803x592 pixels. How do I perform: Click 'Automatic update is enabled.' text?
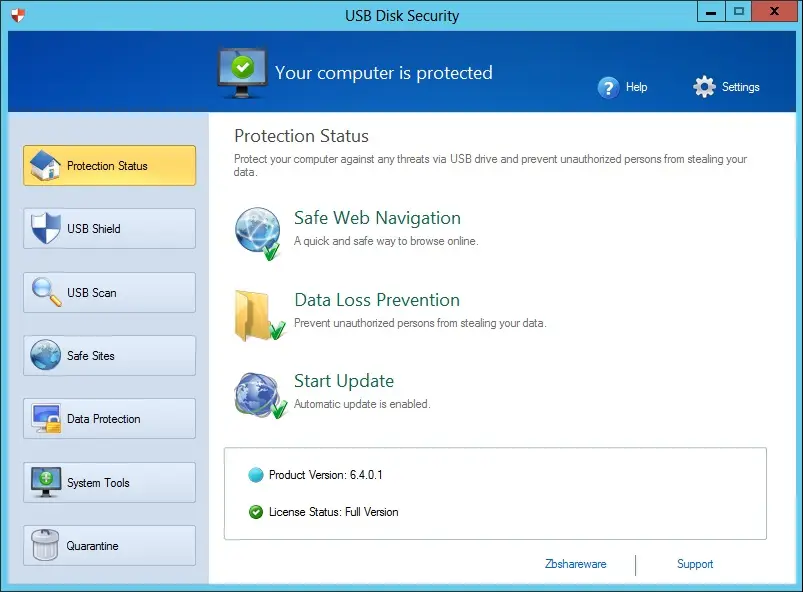coord(362,404)
